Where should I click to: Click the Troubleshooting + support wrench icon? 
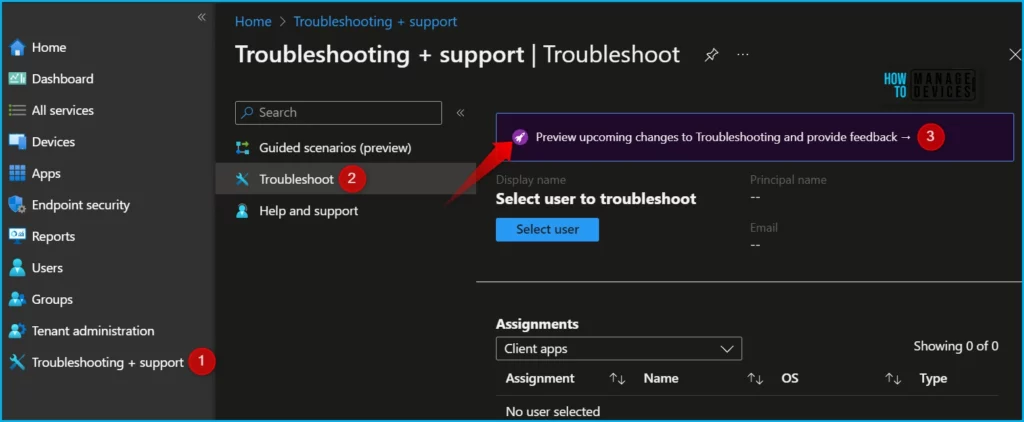pos(17,362)
